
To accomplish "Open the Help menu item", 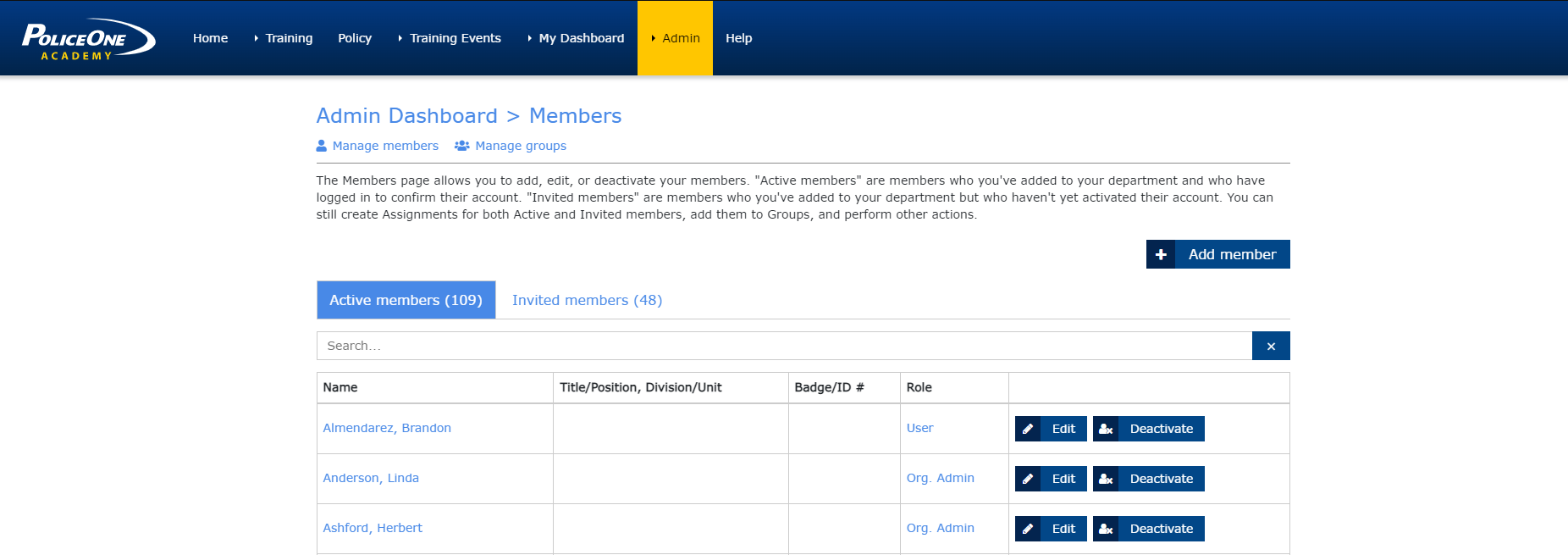I will 738,38.
